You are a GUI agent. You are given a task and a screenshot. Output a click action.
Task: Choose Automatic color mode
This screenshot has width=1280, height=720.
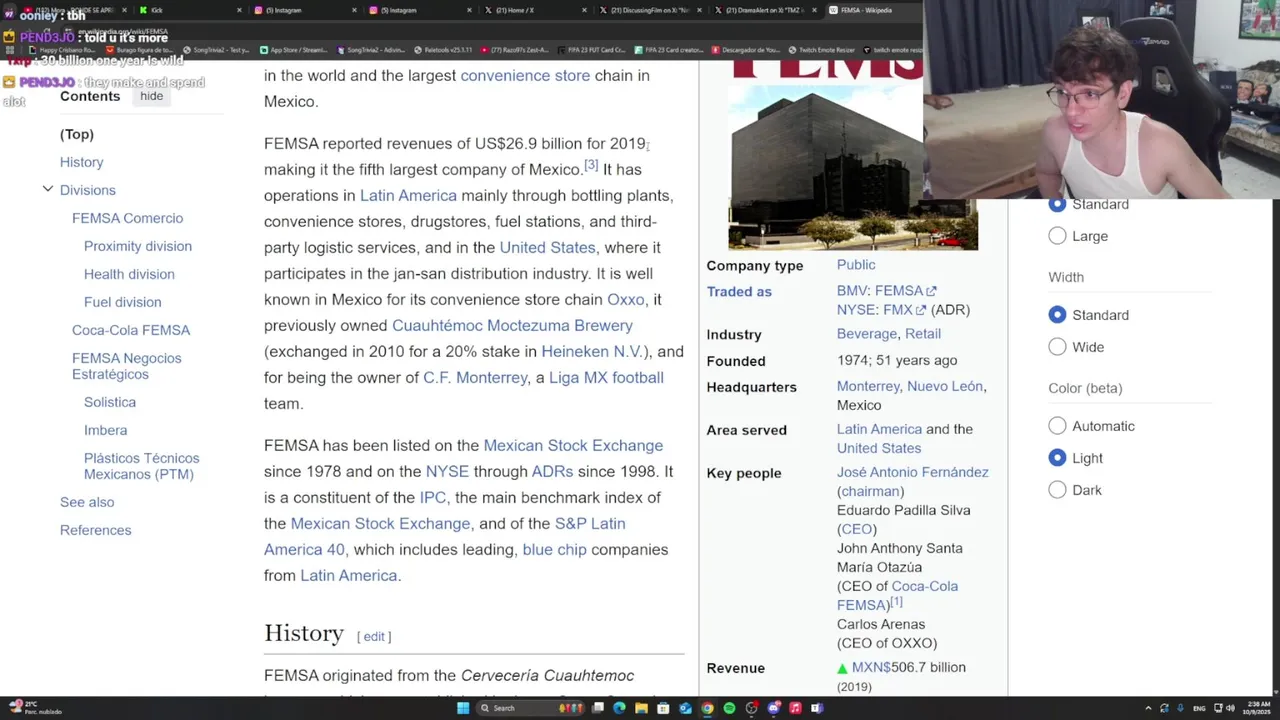(1057, 426)
